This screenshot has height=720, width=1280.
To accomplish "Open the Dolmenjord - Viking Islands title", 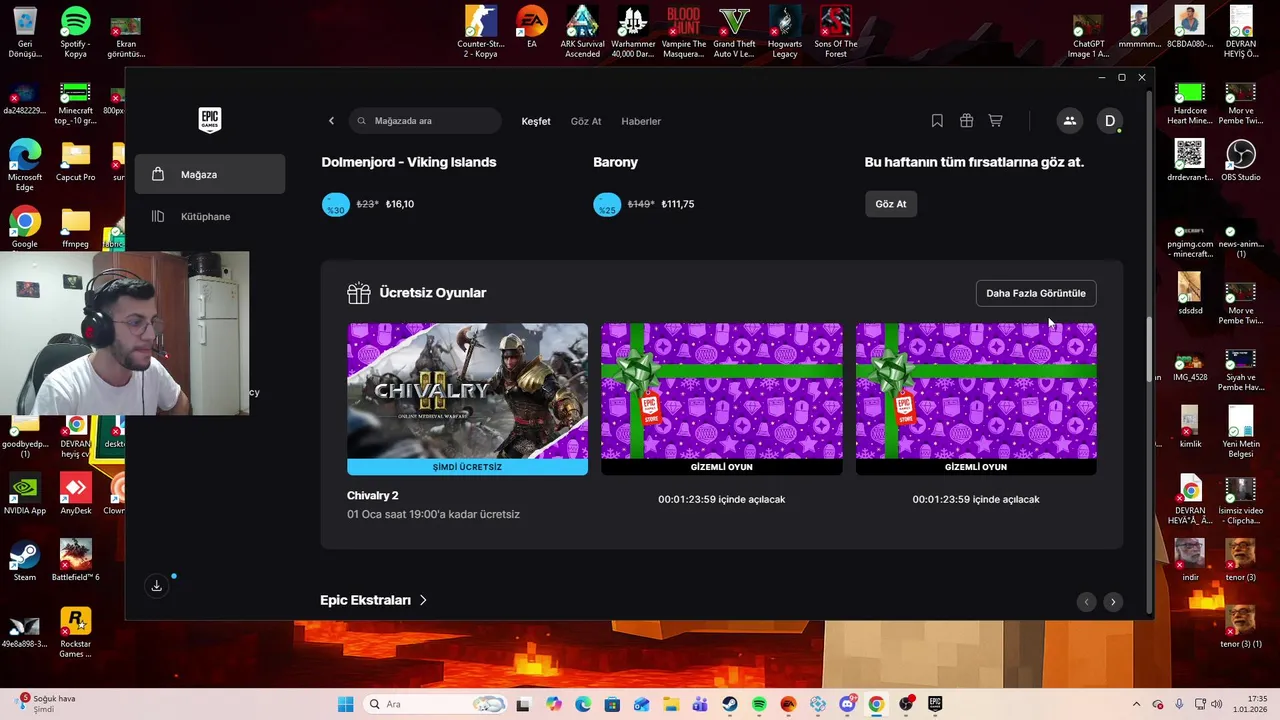I will pyautogui.click(x=409, y=162).
